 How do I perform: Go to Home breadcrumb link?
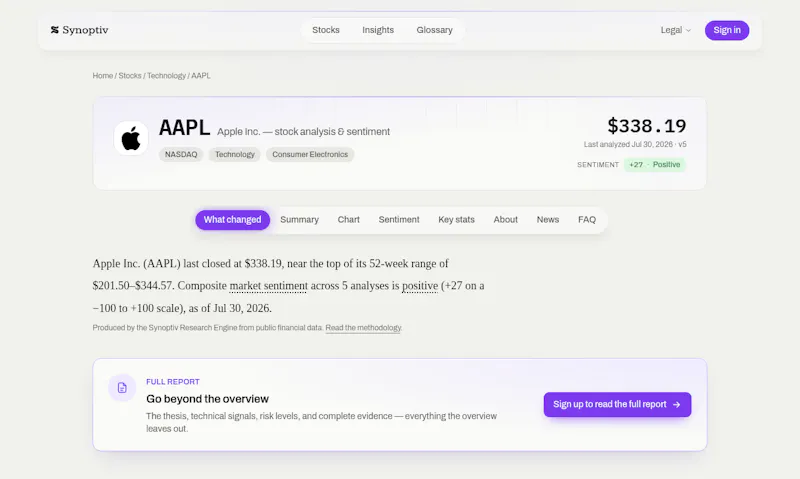pyautogui.click(x=103, y=75)
